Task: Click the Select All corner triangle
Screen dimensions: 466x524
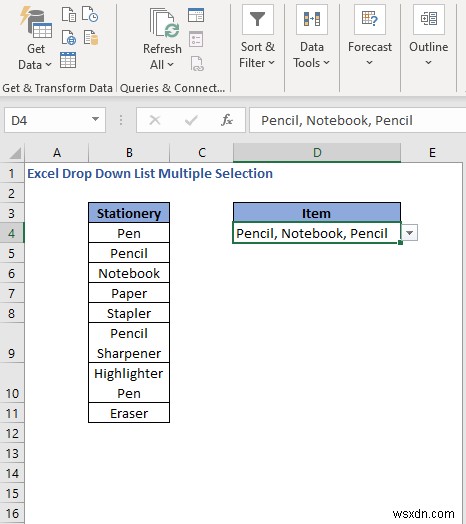Action: pos(15,153)
